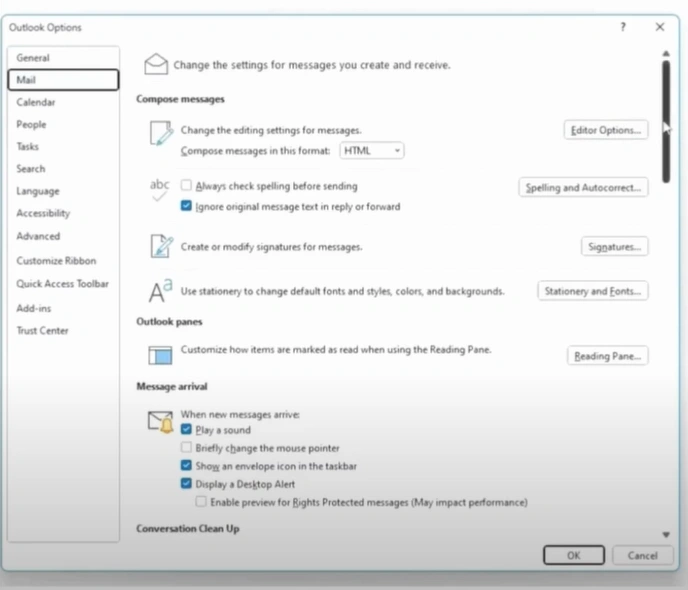
Task: Go to Tasks options
Action: click(63, 147)
